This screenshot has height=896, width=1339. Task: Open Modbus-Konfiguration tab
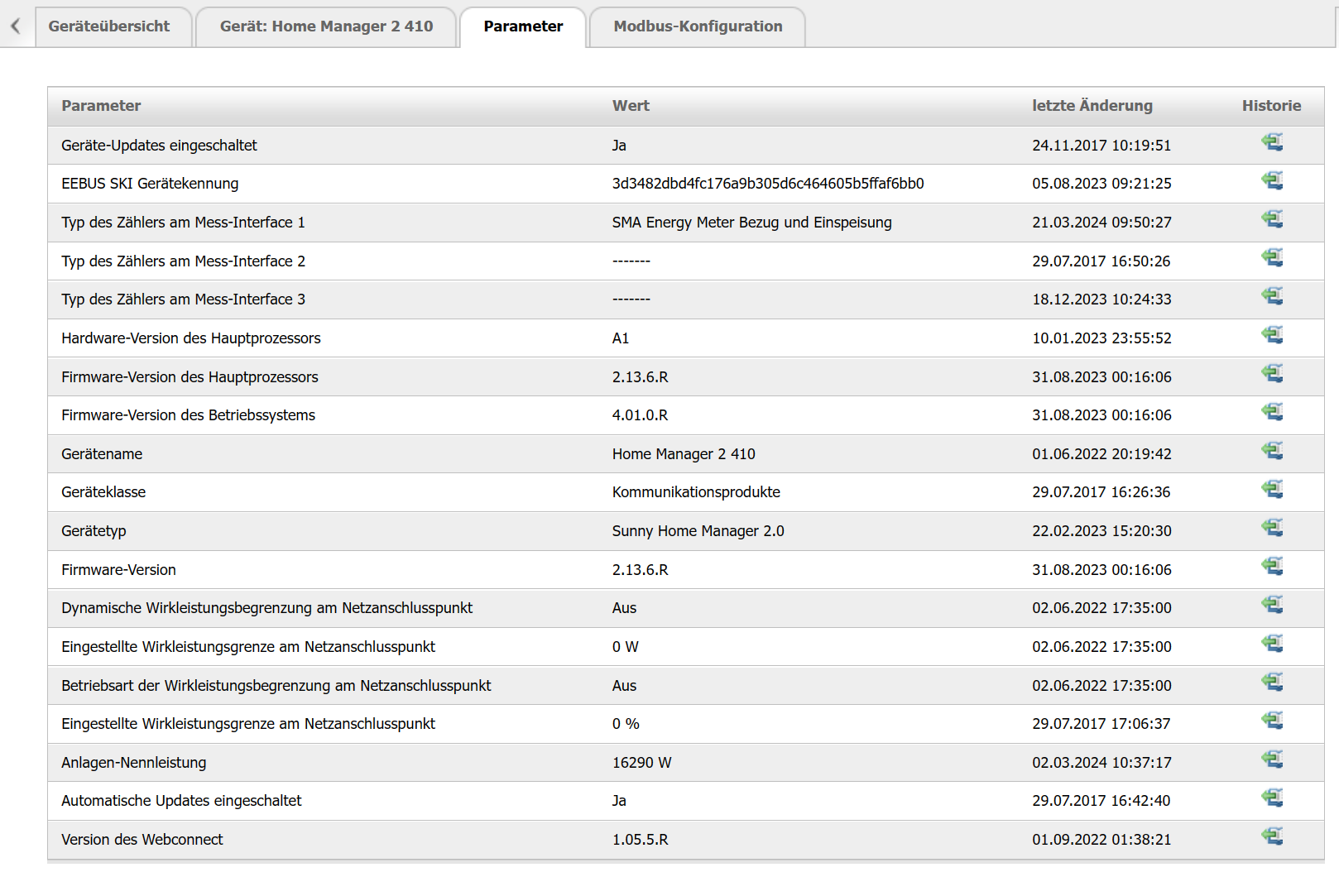[x=698, y=26]
